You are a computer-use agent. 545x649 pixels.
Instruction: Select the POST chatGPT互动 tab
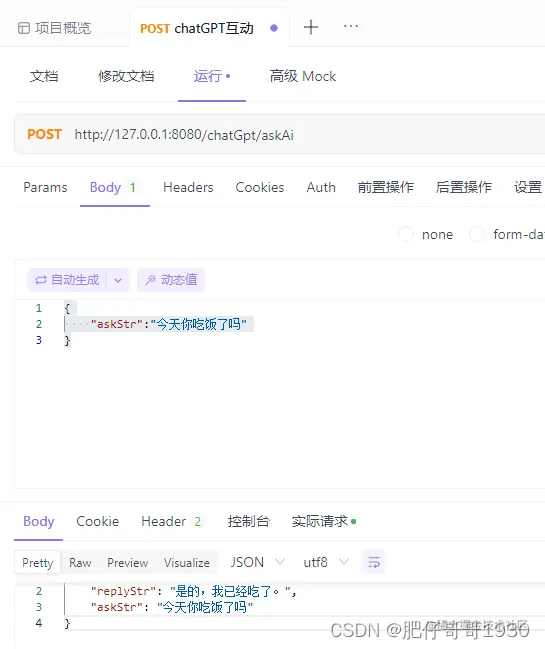[x=209, y=28]
